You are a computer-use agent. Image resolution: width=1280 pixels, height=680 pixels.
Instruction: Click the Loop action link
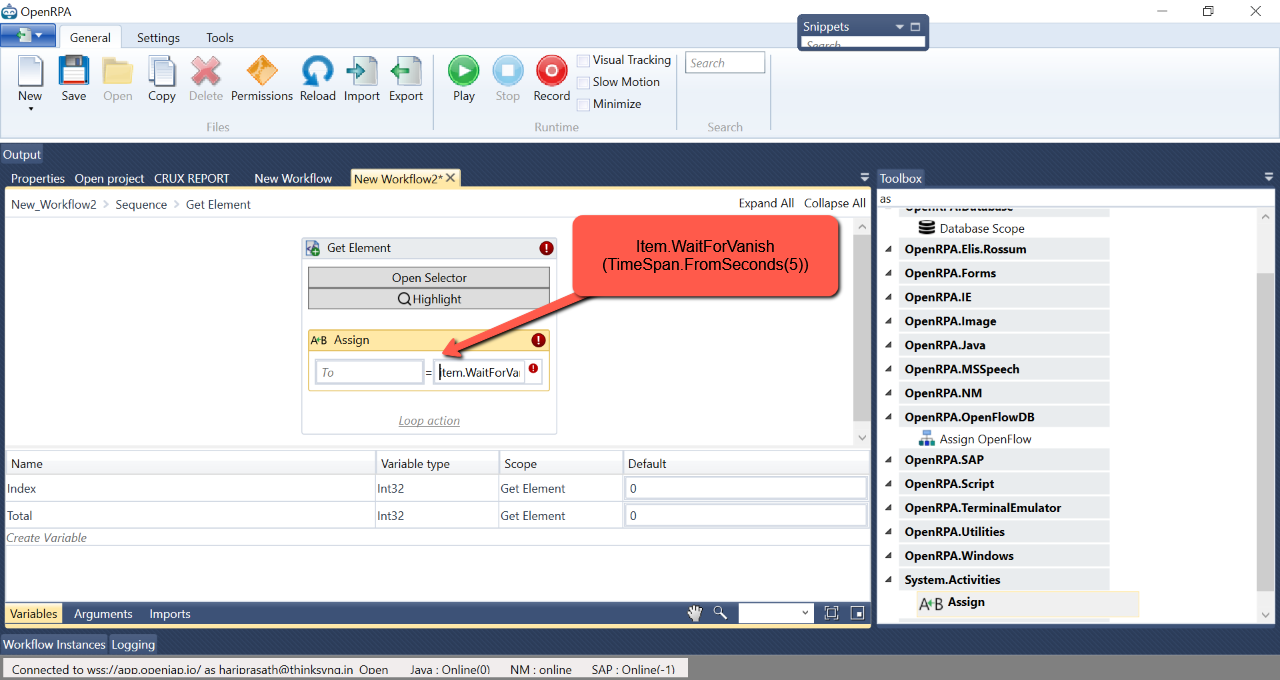point(429,421)
